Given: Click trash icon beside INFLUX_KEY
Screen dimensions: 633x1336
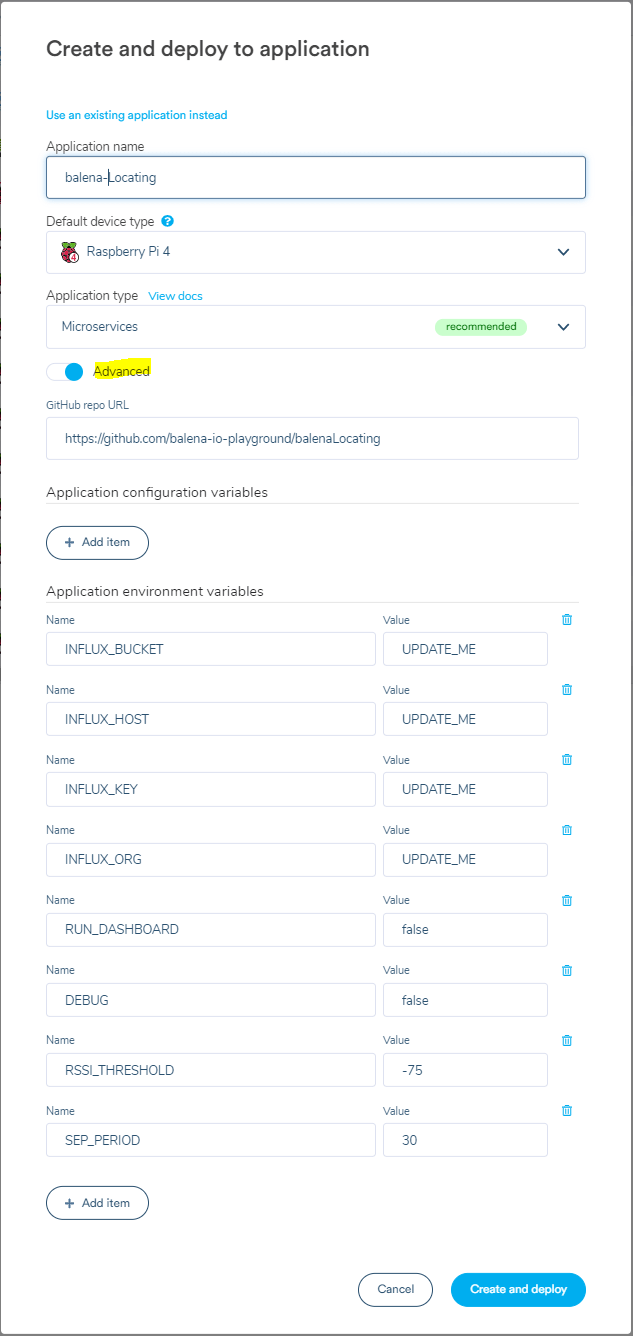Looking at the screenshot, I should [x=567, y=760].
